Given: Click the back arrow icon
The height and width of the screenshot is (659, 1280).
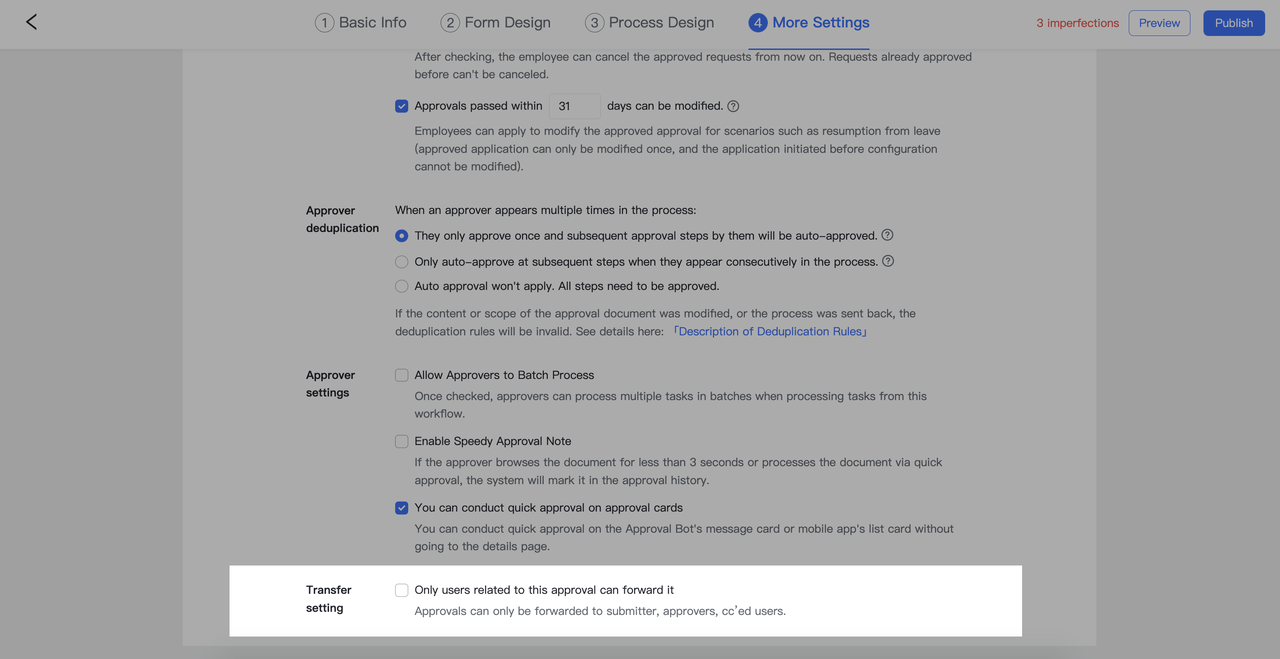Looking at the screenshot, I should [31, 22].
